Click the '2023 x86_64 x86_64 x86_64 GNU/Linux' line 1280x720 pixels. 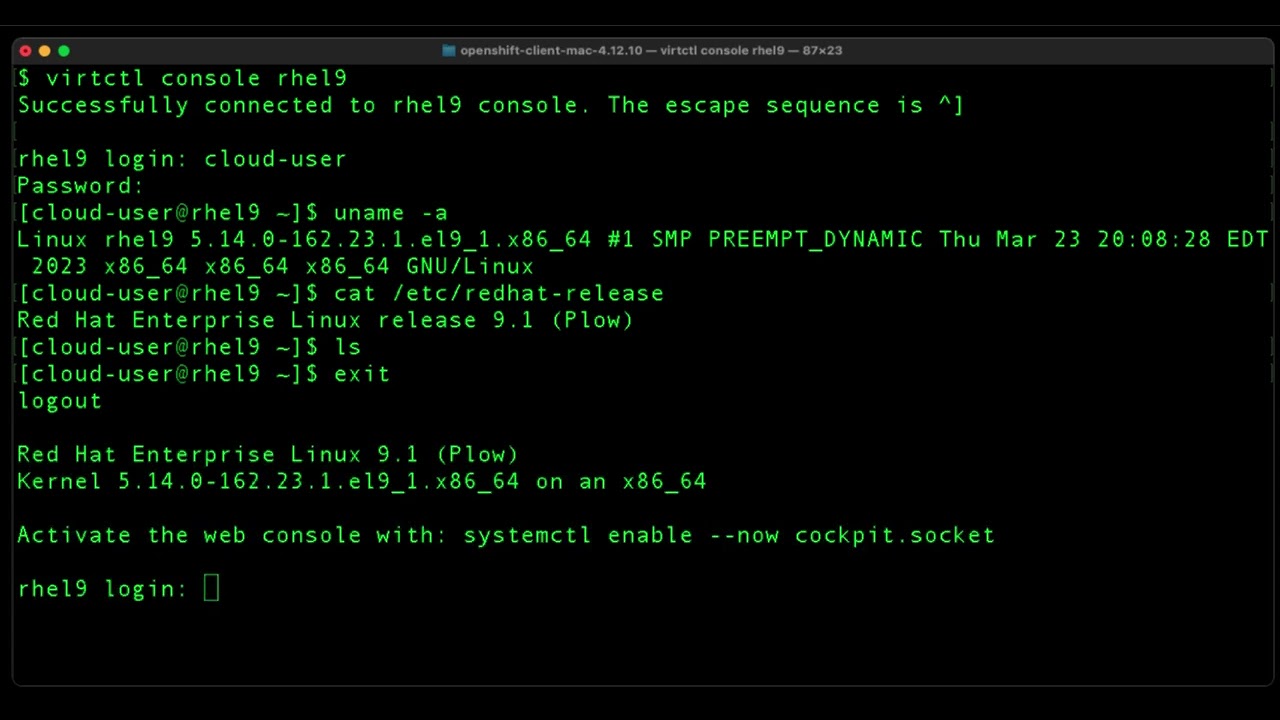tap(282, 267)
